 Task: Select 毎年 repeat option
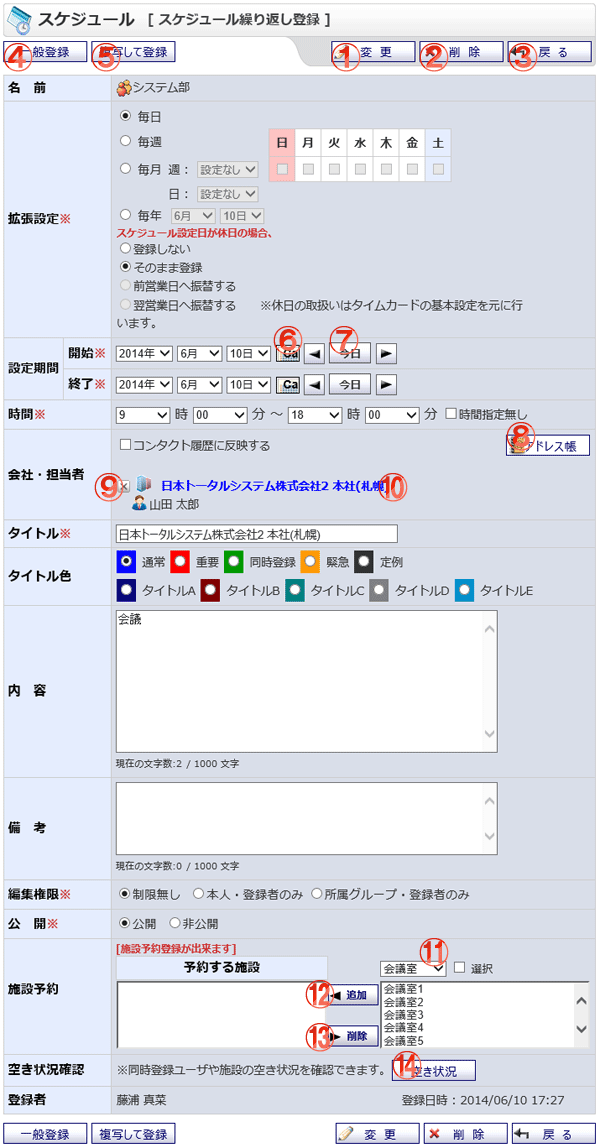click(124, 215)
